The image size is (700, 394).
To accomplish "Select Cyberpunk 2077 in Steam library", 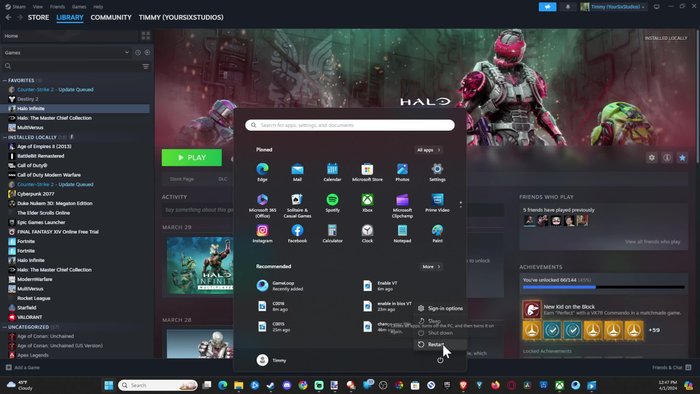I will (36, 194).
